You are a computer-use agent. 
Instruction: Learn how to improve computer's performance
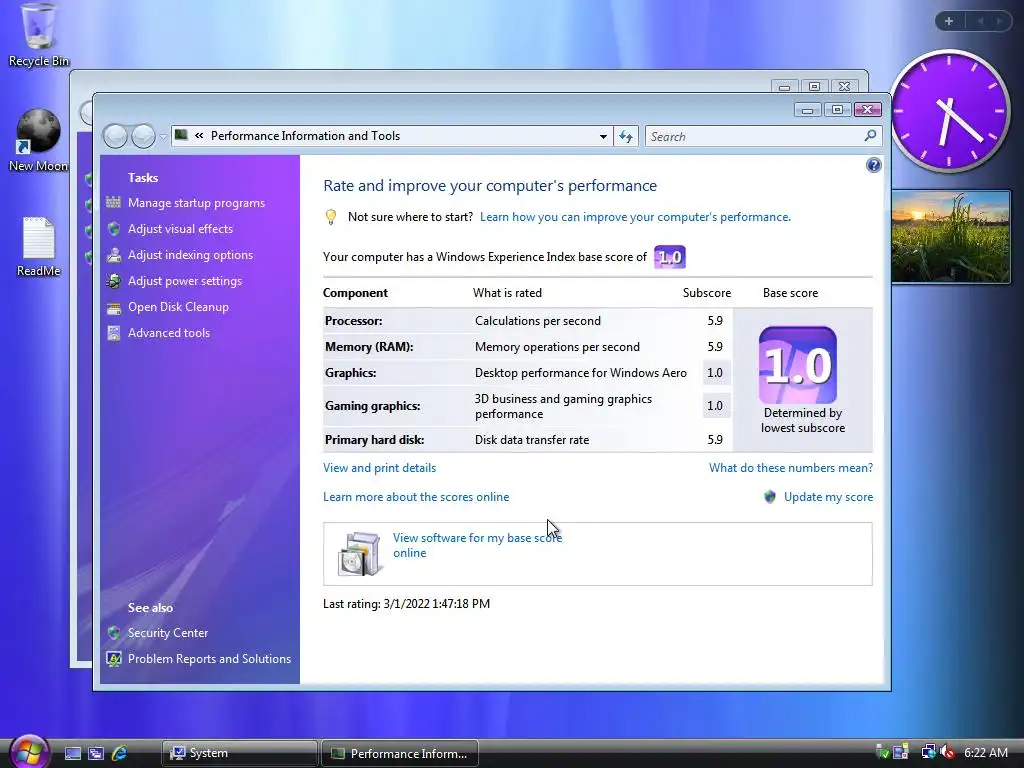tap(635, 217)
